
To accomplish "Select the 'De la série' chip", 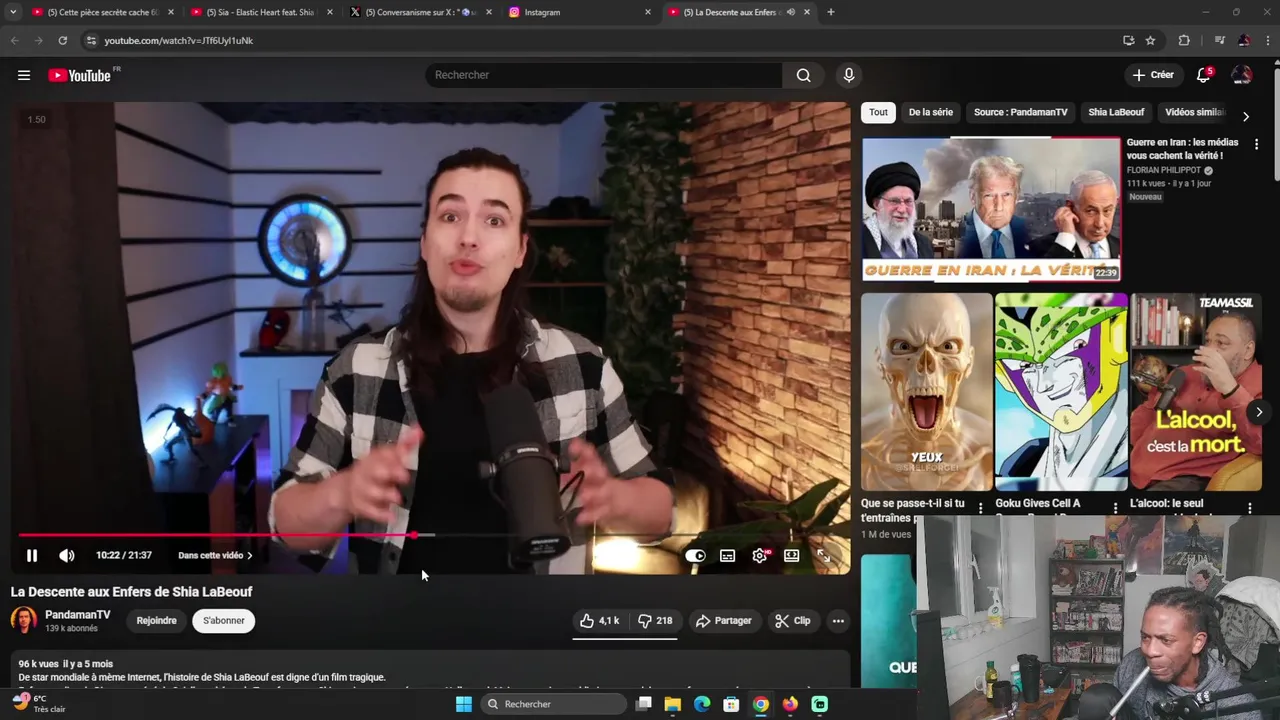I will pos(930,113).
